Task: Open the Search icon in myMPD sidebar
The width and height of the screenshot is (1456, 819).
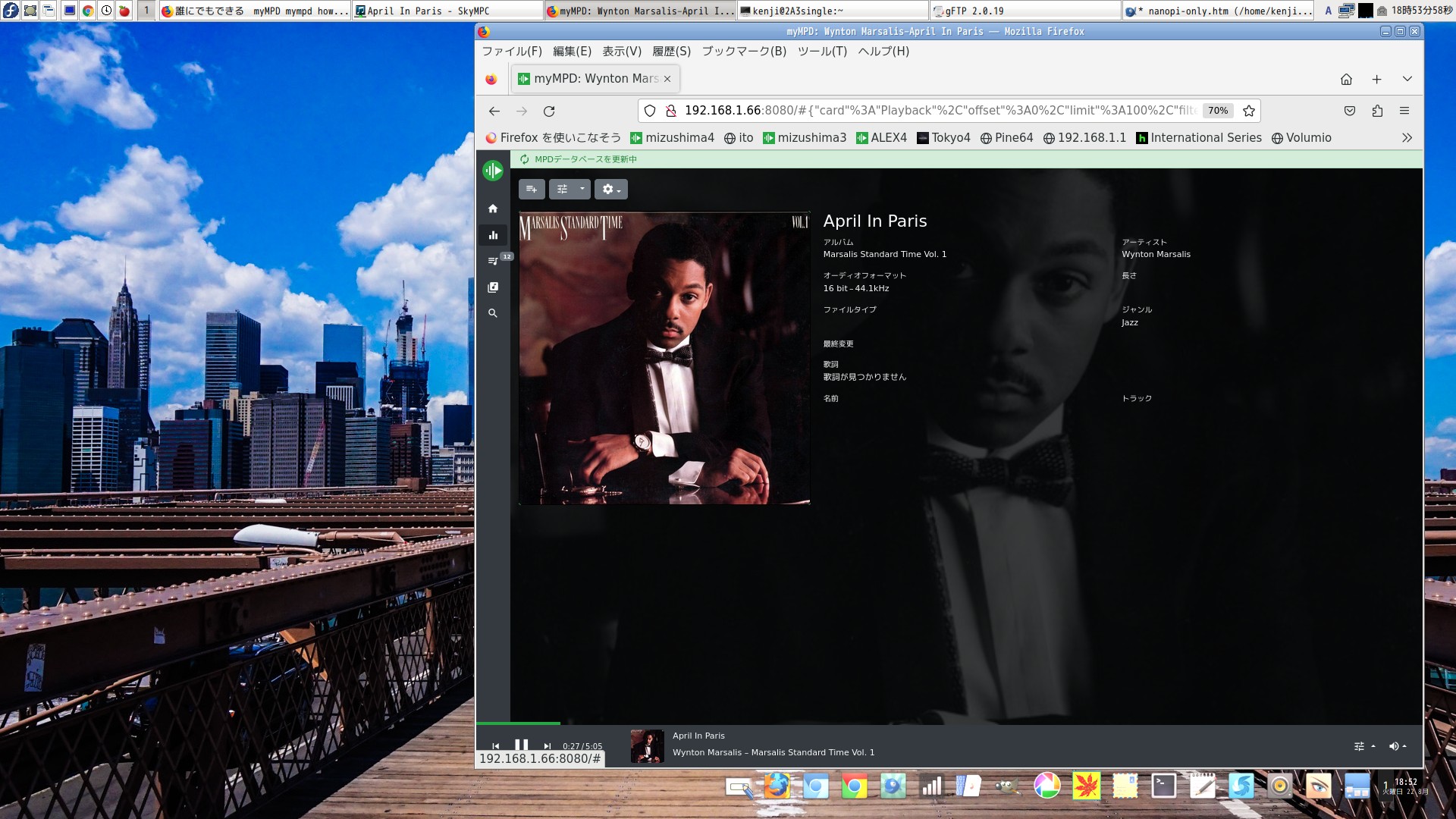Action: pos(493,313)
